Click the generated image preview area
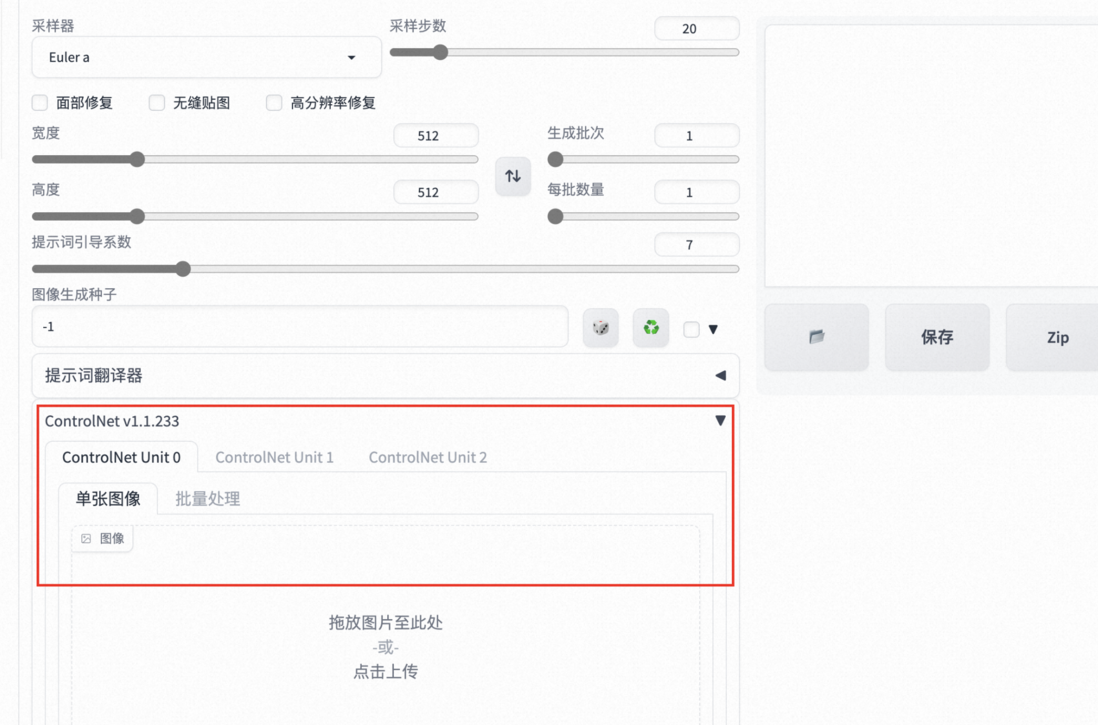The height and width of the screenshot is (725, 1098). [x=931, y=156]
